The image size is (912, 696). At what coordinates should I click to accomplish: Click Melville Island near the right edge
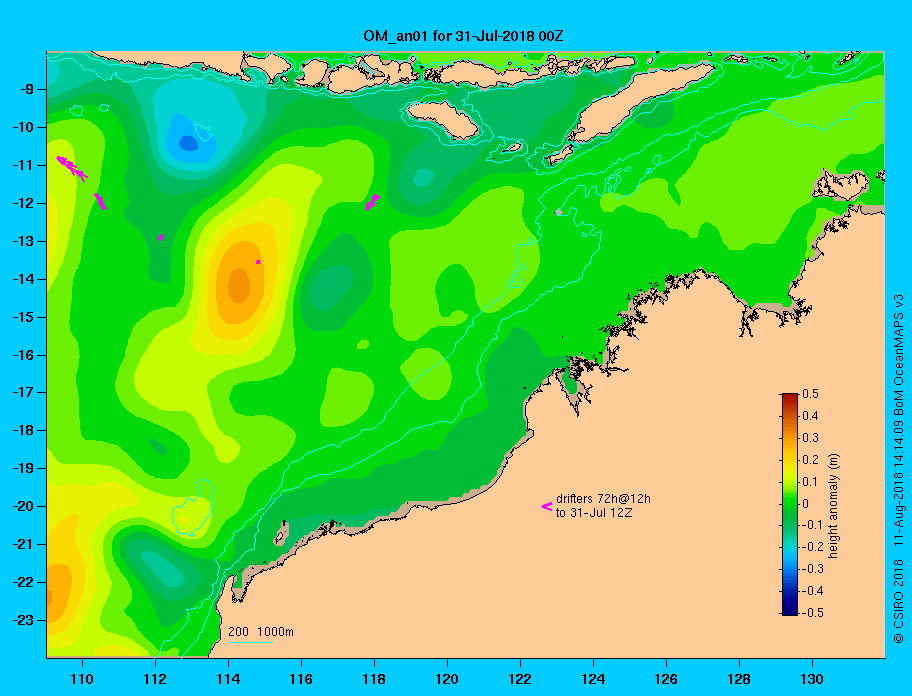(x=840, y=185)
